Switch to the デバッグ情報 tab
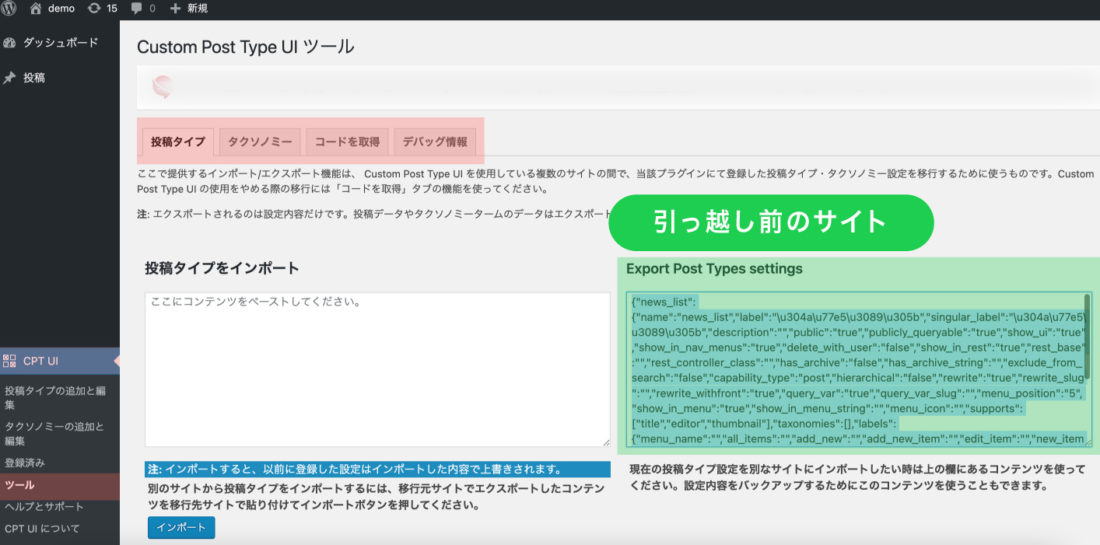Image resolution: width=1100 pixels, height=545 pixels. point(435,142)
